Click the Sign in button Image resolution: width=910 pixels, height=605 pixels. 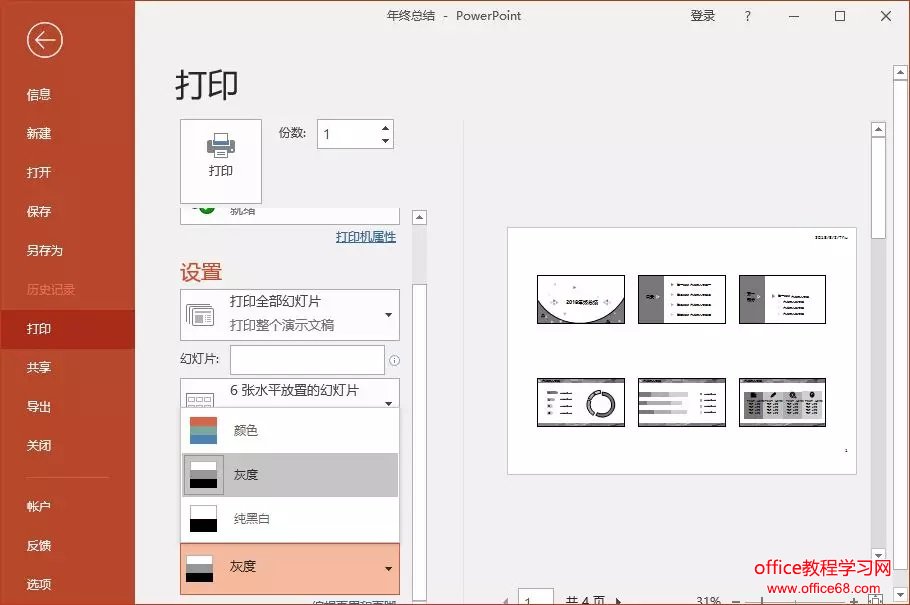(x=703, y=16)
